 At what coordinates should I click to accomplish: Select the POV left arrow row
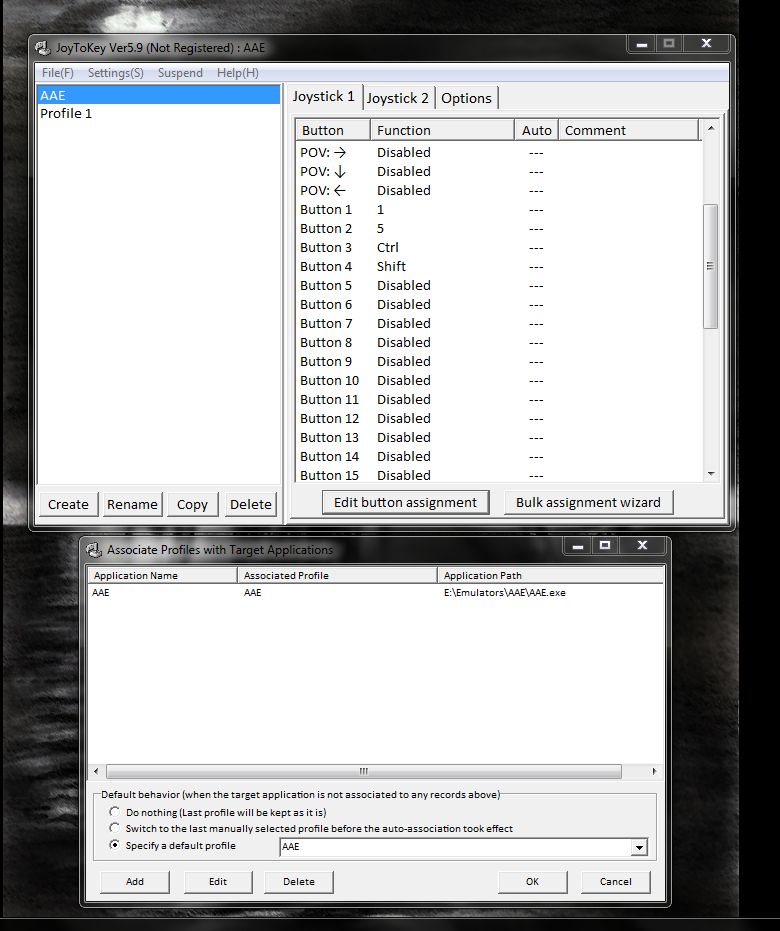pyautogui.click(x=499, y=191)
